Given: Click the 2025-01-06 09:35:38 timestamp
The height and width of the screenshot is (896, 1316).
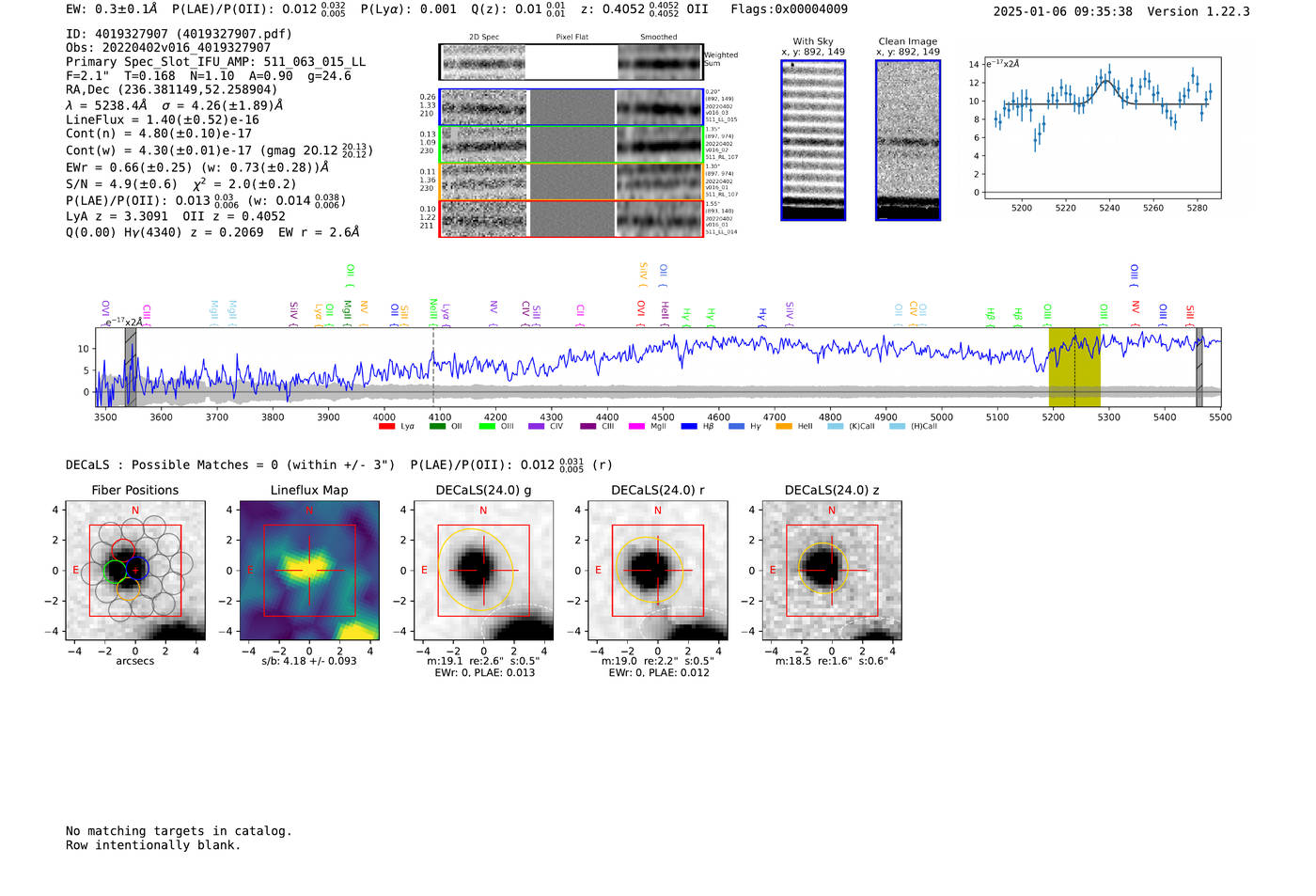Looking at the screenshot, I should [1062, 12].
